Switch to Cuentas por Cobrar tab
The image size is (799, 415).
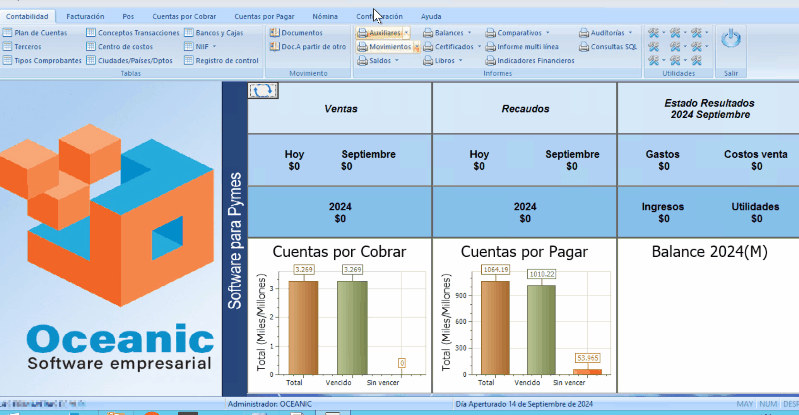184,16
